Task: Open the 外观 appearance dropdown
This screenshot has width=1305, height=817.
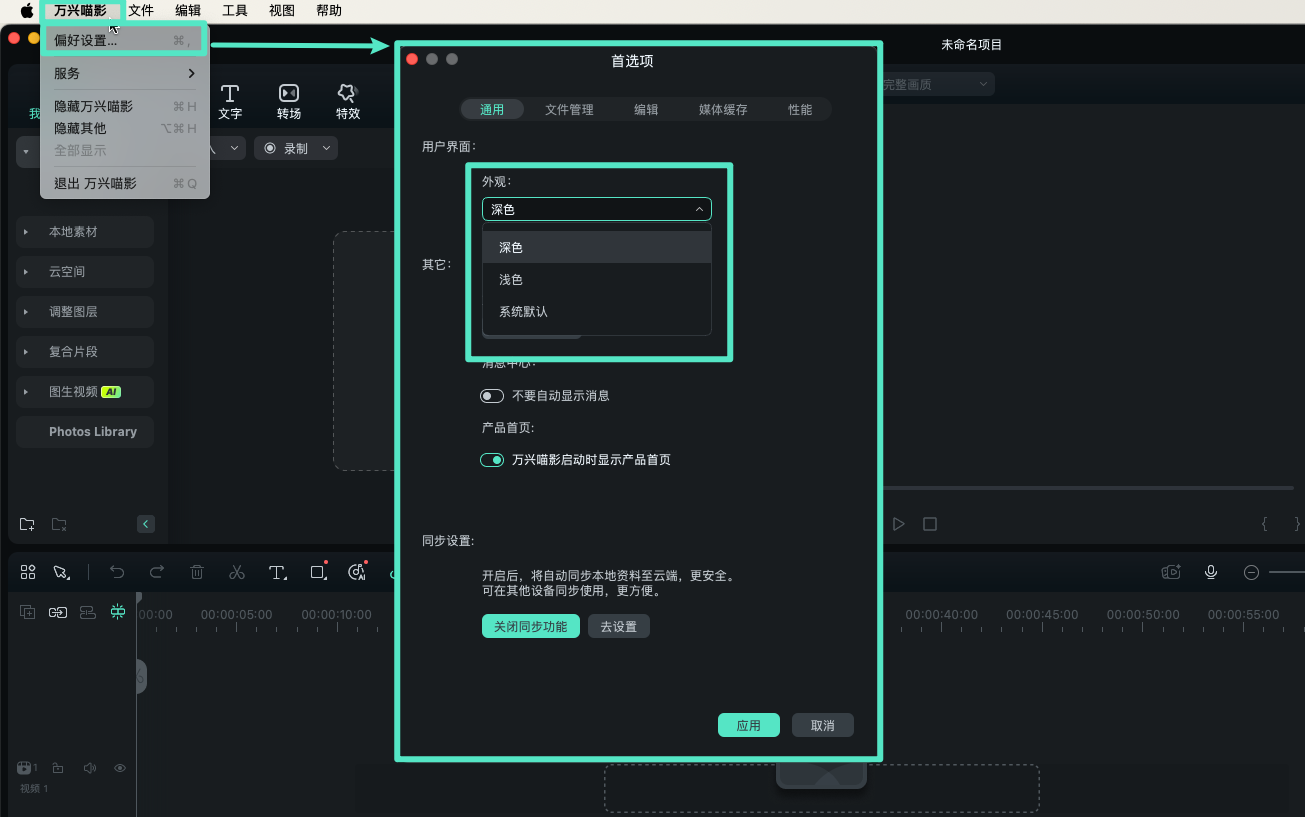Action: click(x=596, y=209)
